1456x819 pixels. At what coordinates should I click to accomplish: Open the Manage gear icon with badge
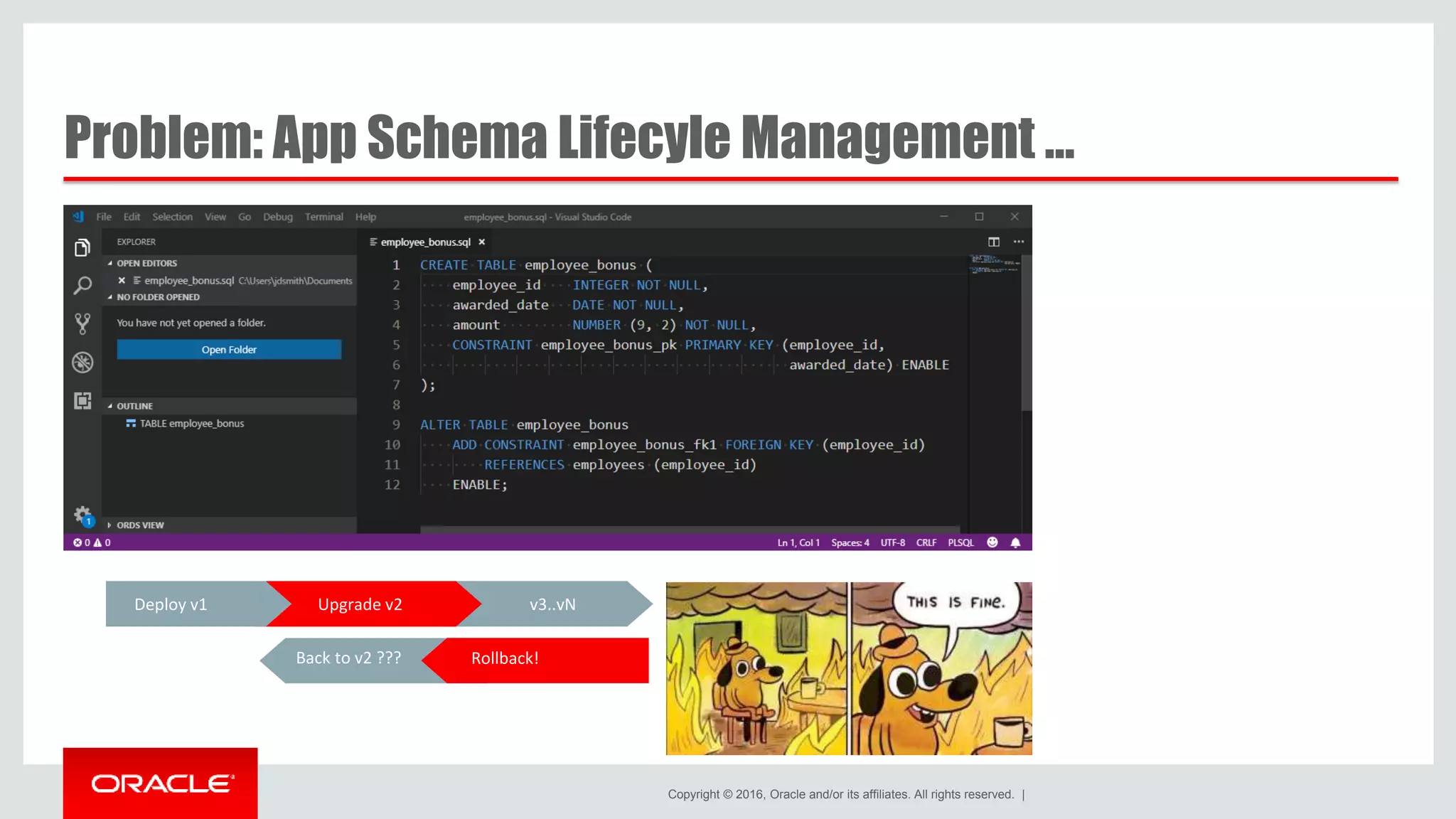pyautogui.click(x=83, y=515)
